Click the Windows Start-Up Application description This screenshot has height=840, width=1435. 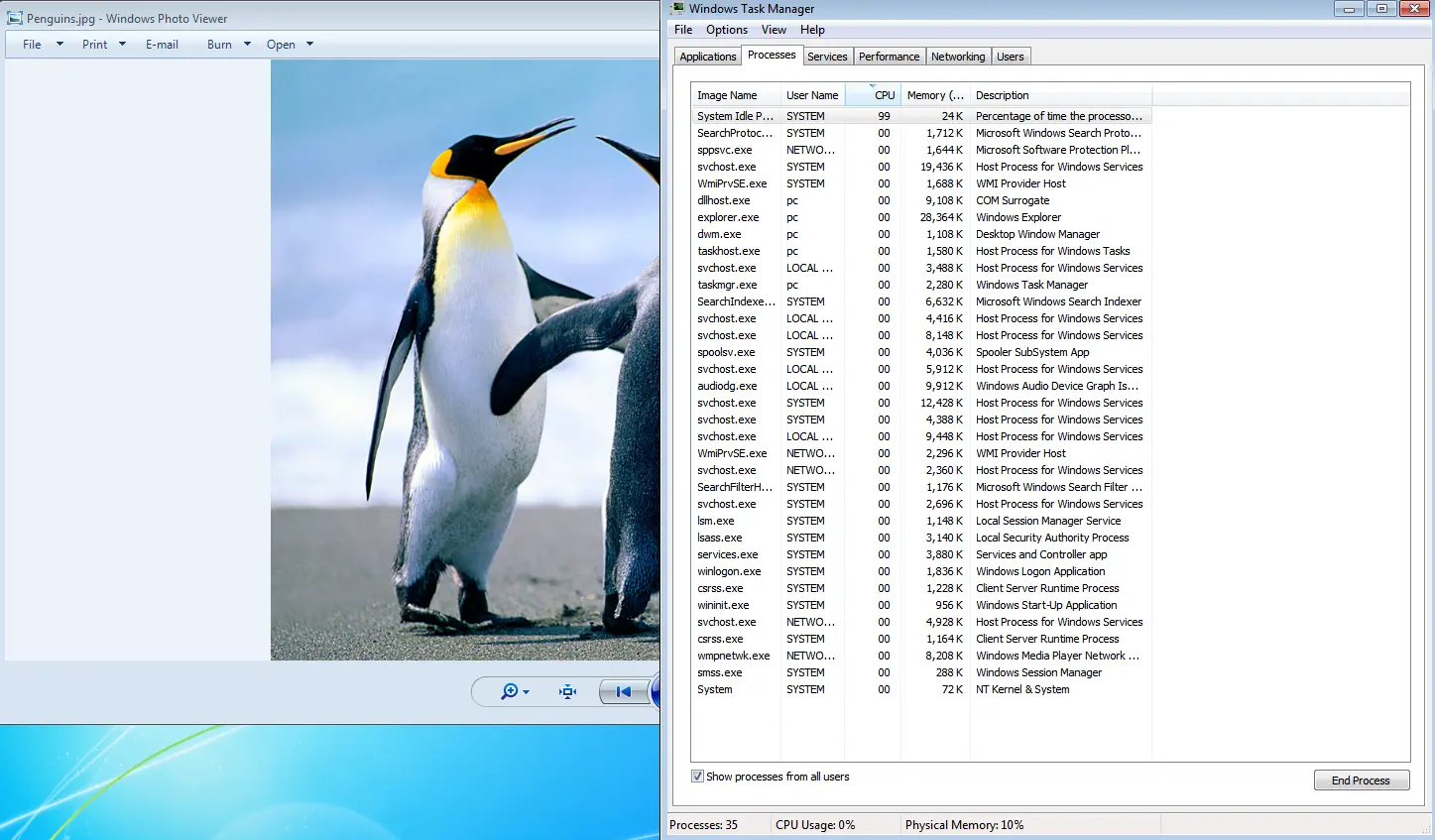1046,605
